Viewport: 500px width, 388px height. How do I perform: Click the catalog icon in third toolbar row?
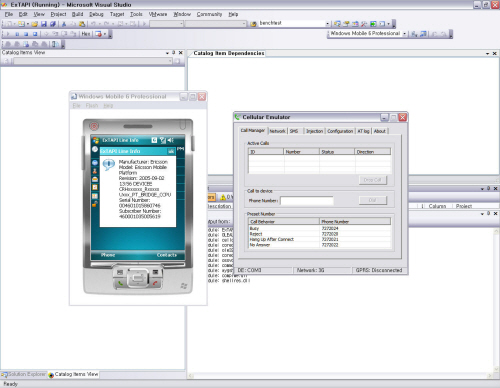(x=55, y=44)
